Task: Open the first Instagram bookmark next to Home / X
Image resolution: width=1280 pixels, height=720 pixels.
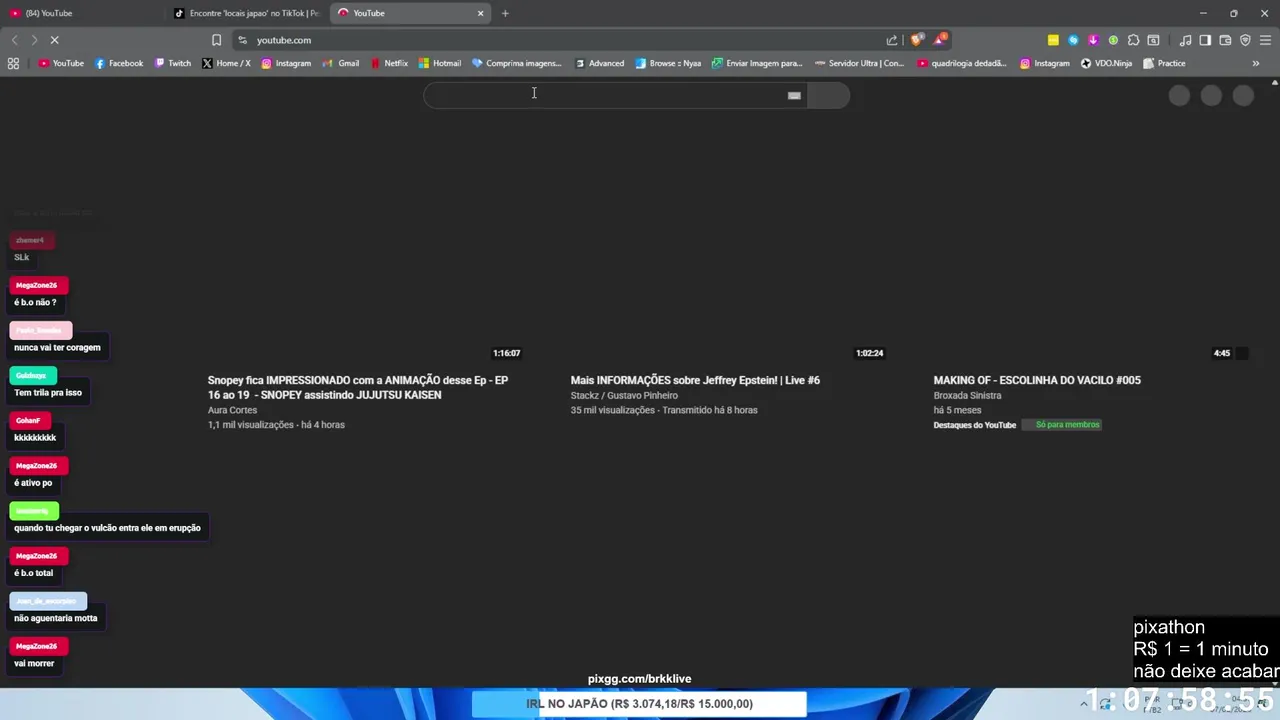Action: pos(286,63)
